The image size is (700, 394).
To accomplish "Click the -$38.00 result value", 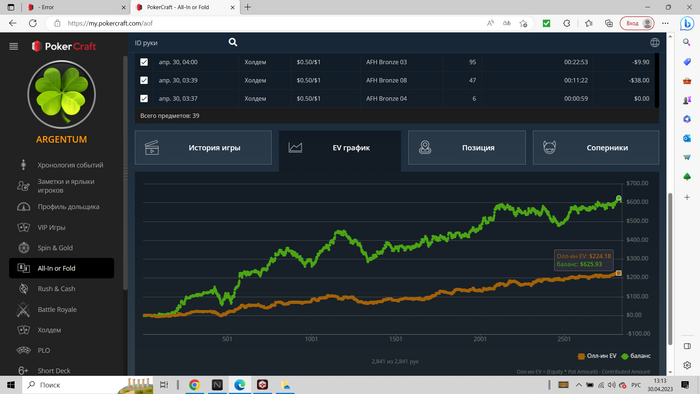I will point(639,80).
